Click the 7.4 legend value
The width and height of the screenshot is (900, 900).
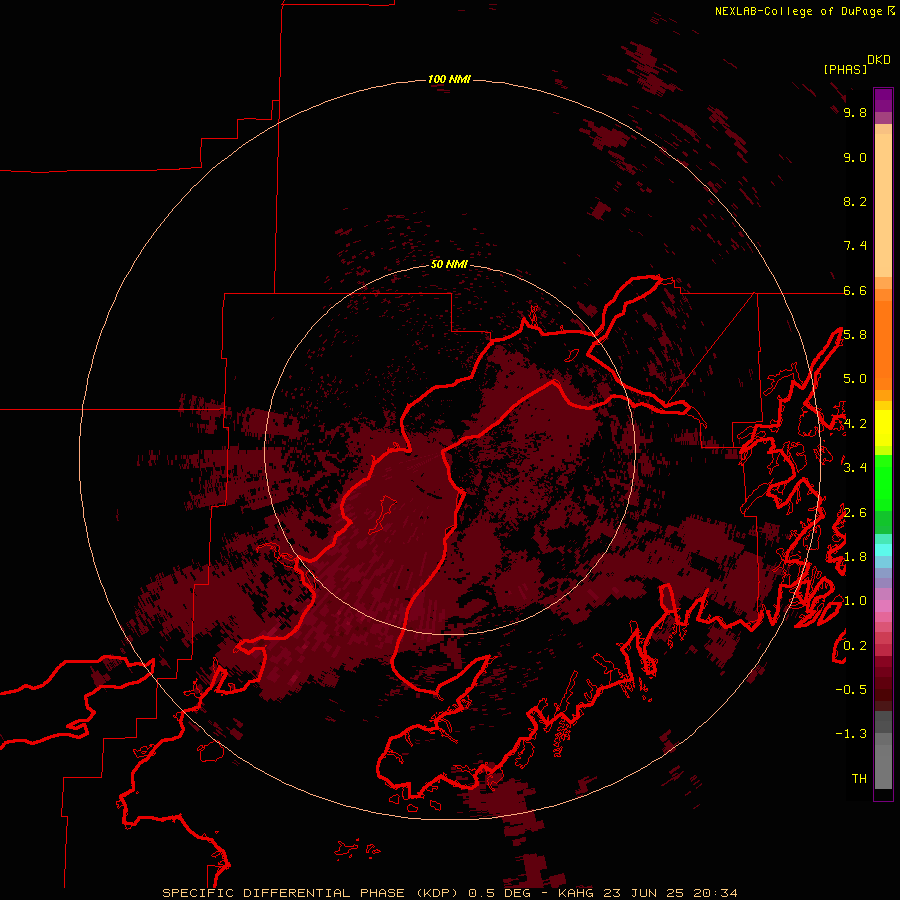click(x=855, y=246)
